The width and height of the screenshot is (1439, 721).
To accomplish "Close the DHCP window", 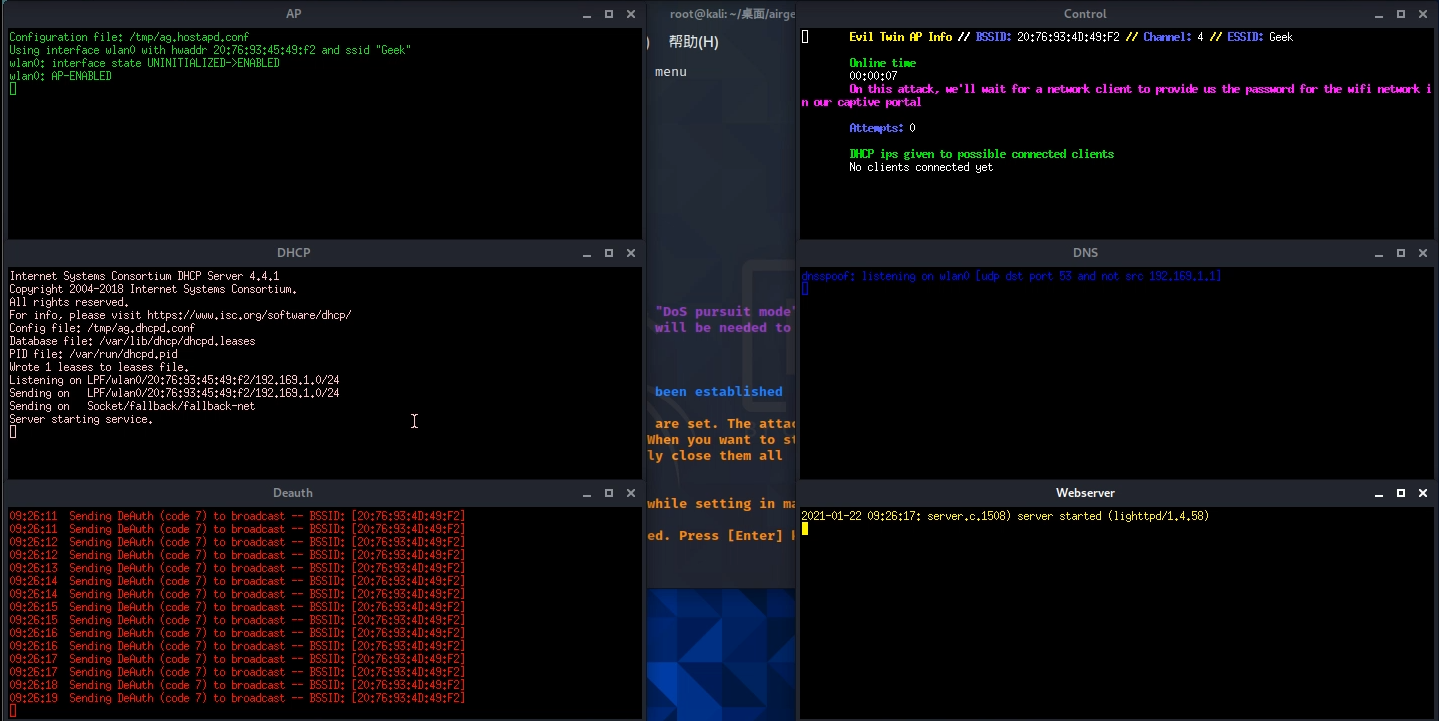I will 631,253.
